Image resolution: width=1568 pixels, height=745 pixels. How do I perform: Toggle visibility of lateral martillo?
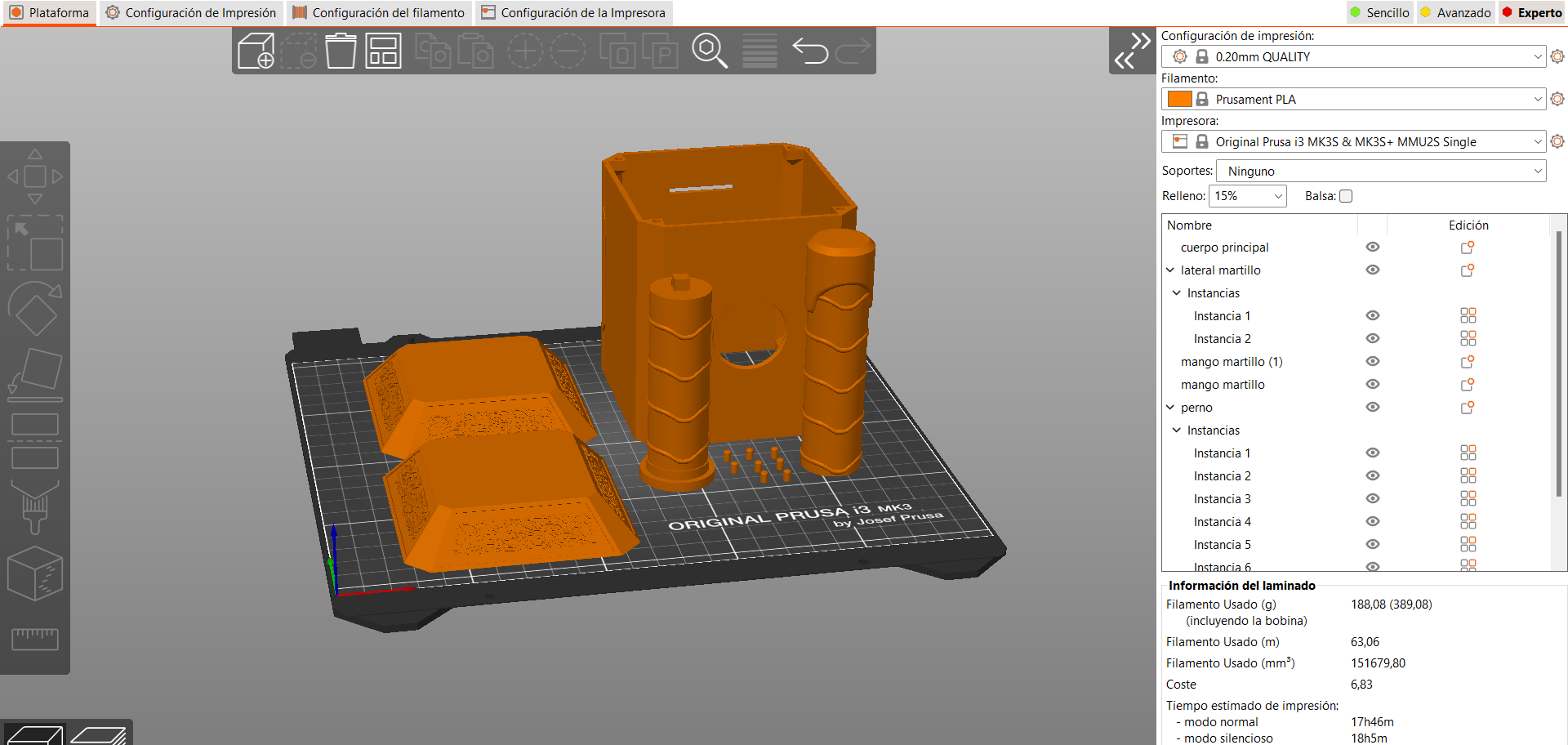click(x=1373, y=270)
